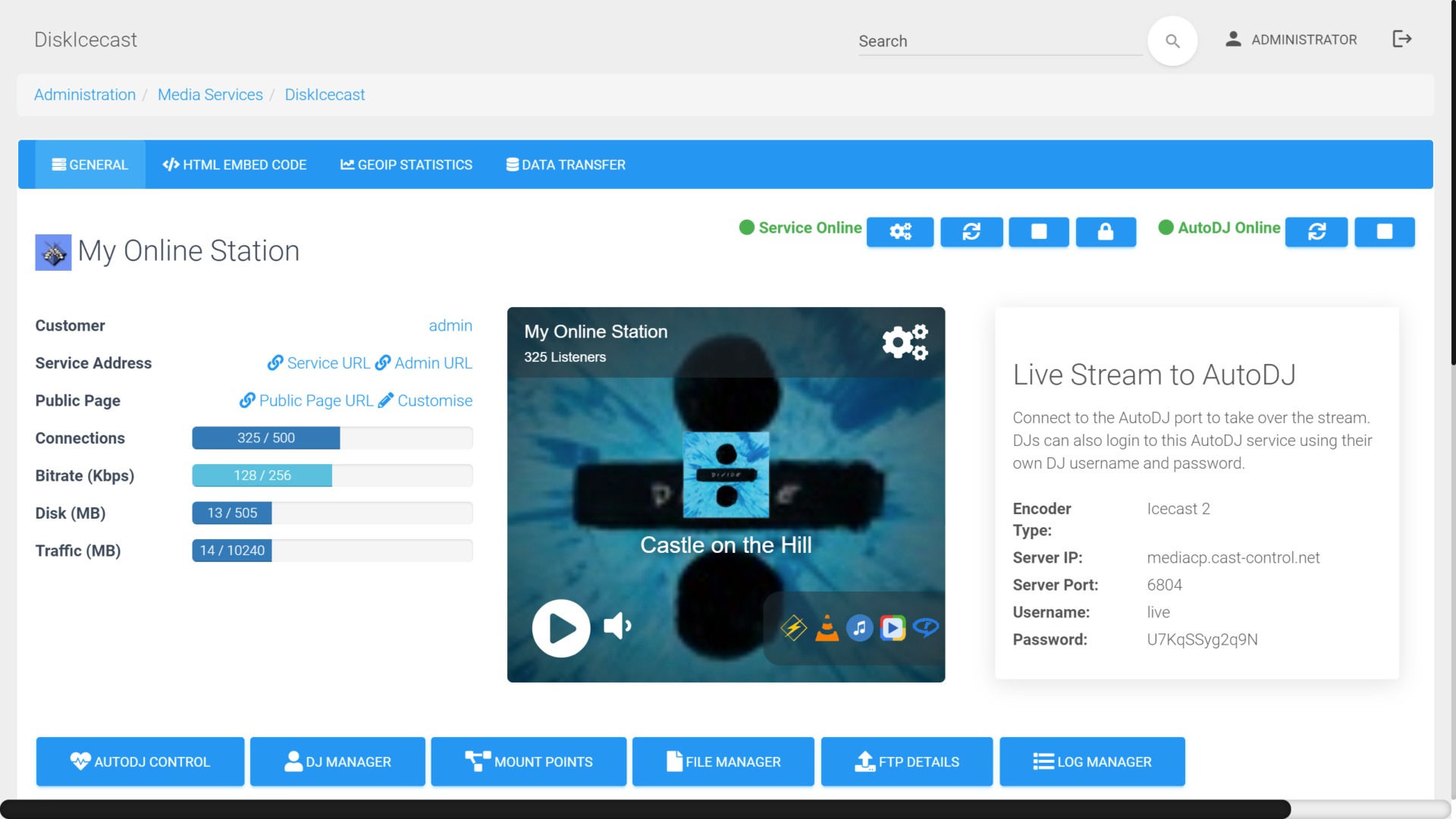Switch to the GEOIP Statistics tab
Viewport: 1456px width, 819px height.
click(406, 165)
